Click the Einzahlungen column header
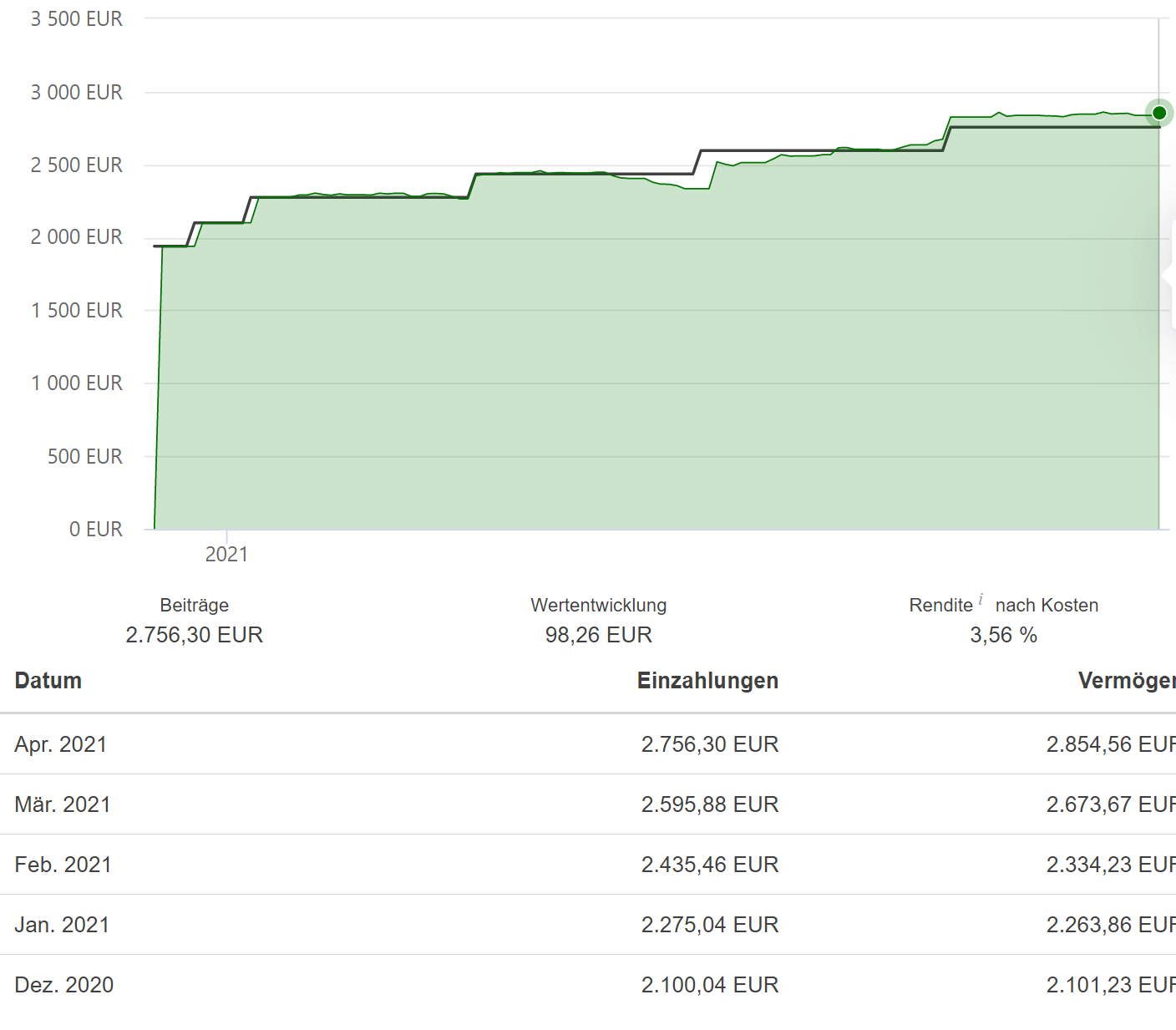 click(x=707, y=681)
